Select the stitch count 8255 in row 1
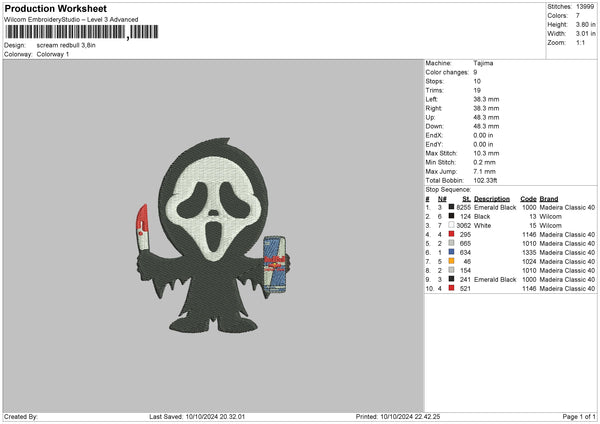This screenshot has width=600, height=424. tap(464, 207)
